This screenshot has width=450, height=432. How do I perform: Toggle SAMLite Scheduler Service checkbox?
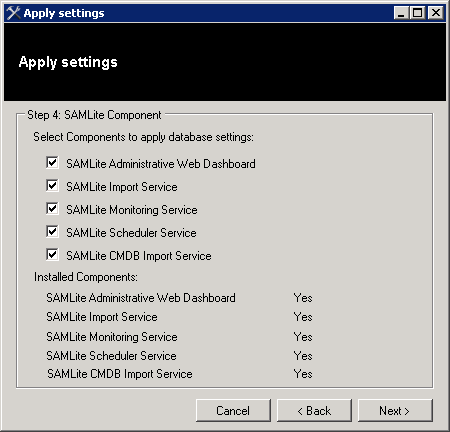coord(52,232)
